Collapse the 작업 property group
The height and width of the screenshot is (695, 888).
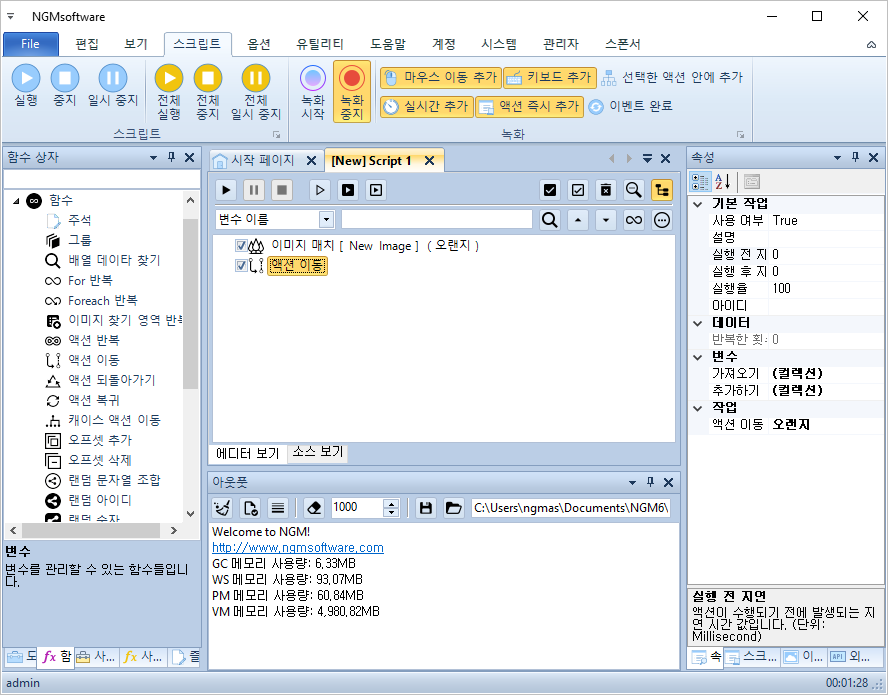[698, 408]
